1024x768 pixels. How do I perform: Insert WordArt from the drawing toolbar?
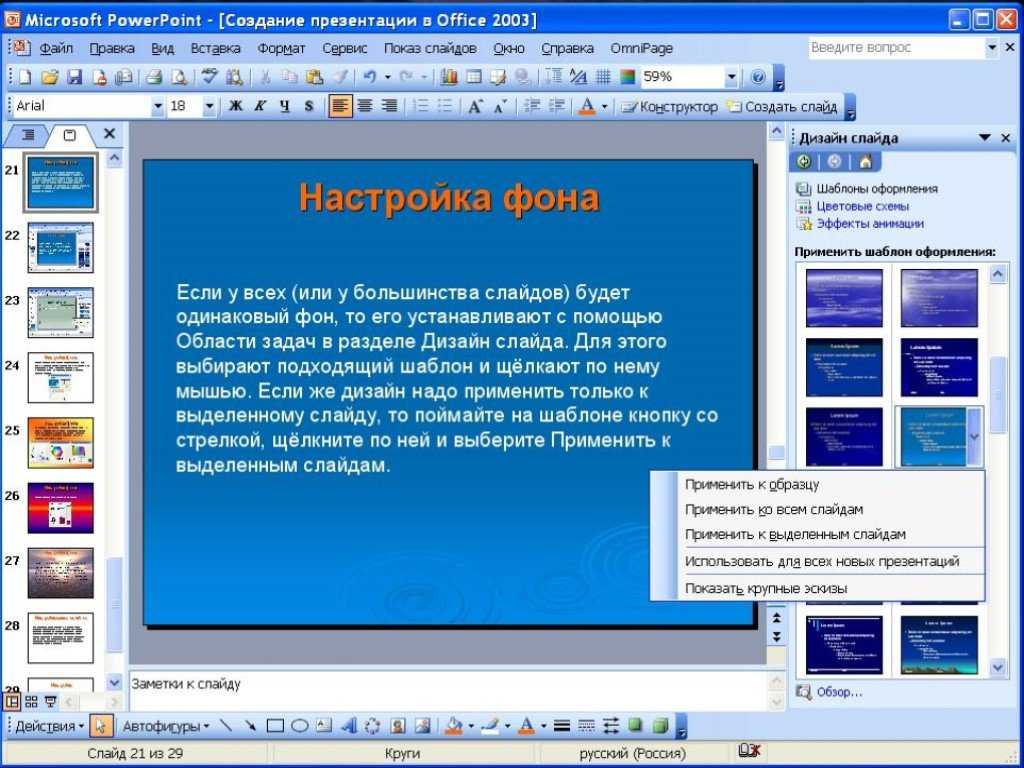coord(349,726)
